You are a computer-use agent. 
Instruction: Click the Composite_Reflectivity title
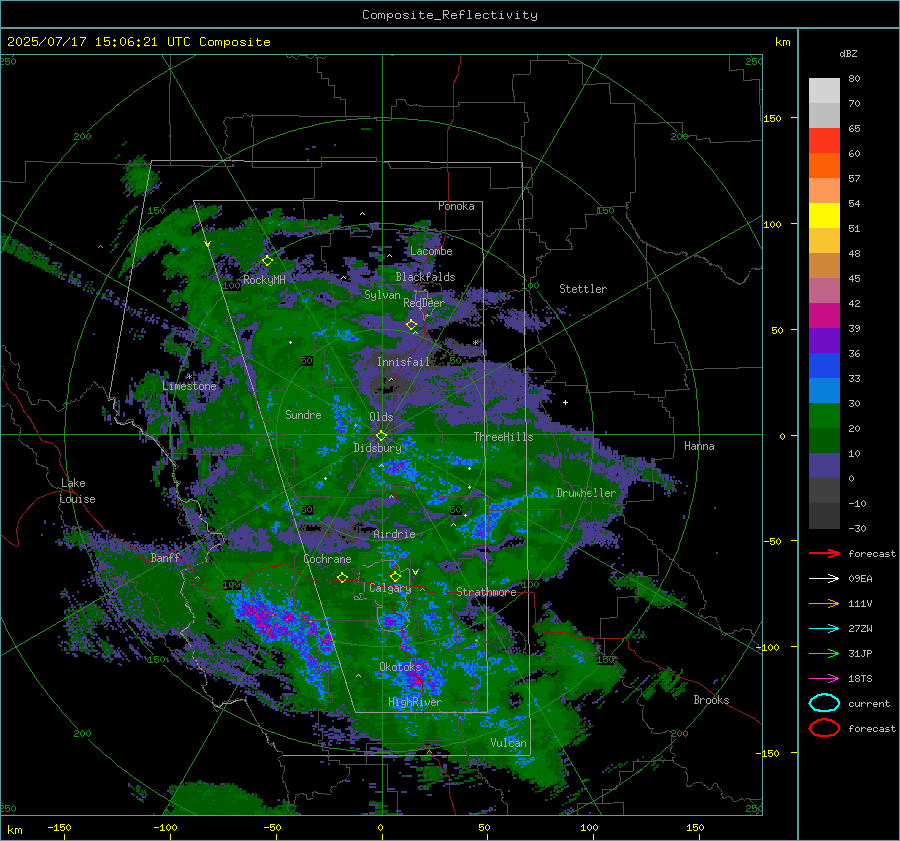pos(450,15)
